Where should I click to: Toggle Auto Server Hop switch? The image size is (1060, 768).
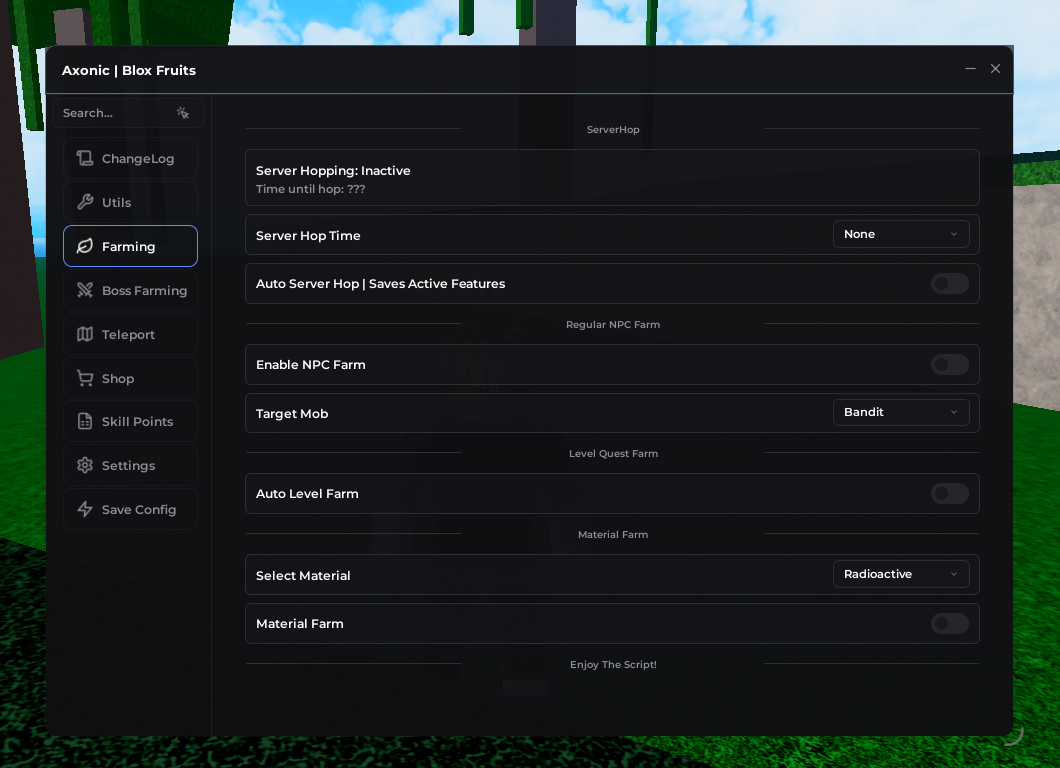click(950, 284)
